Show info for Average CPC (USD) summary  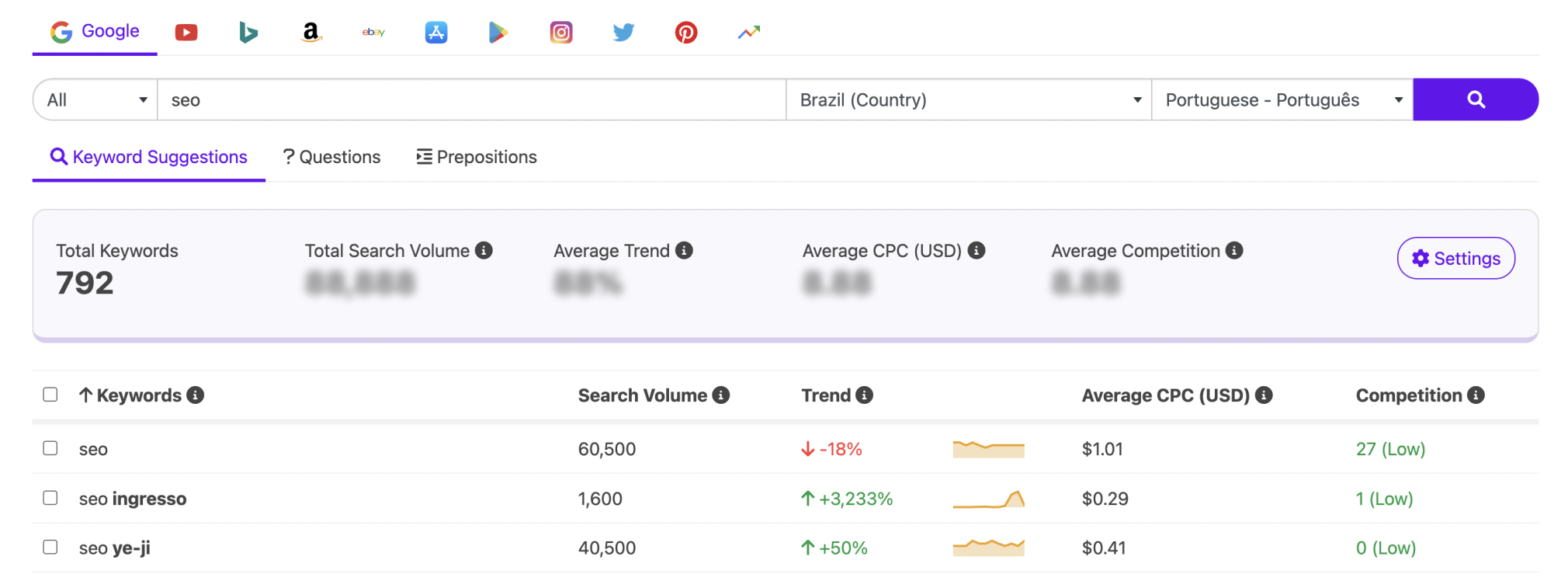pos(977,250)
